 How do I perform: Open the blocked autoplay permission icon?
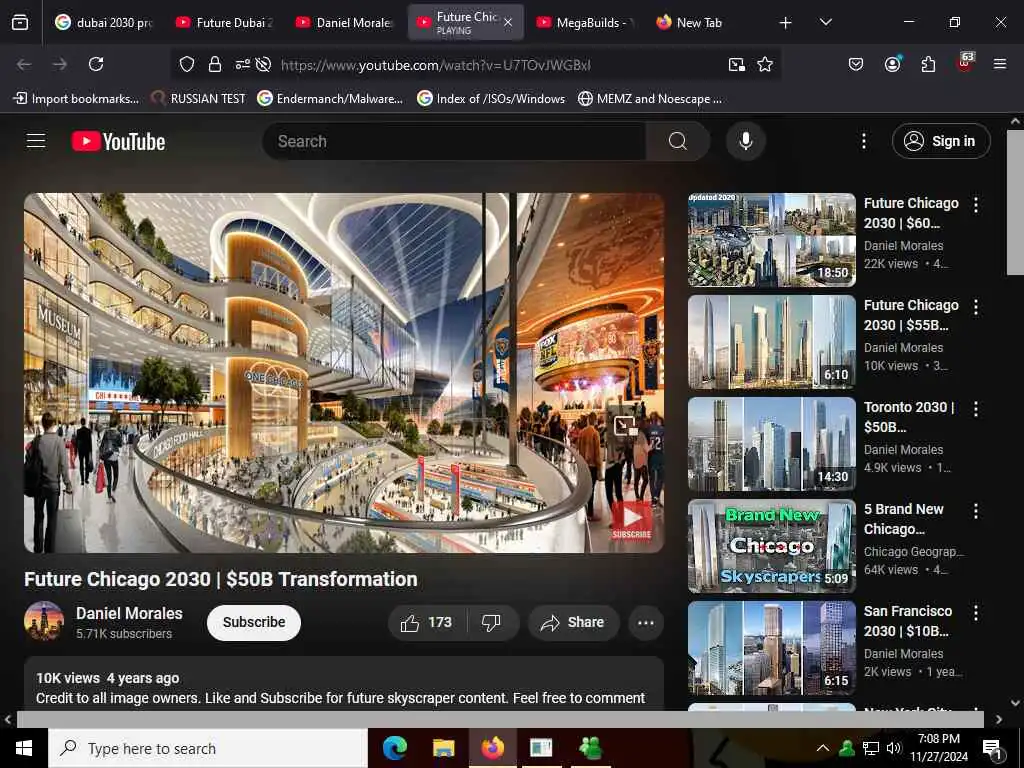pyautogui.click(x=263, y=64)
